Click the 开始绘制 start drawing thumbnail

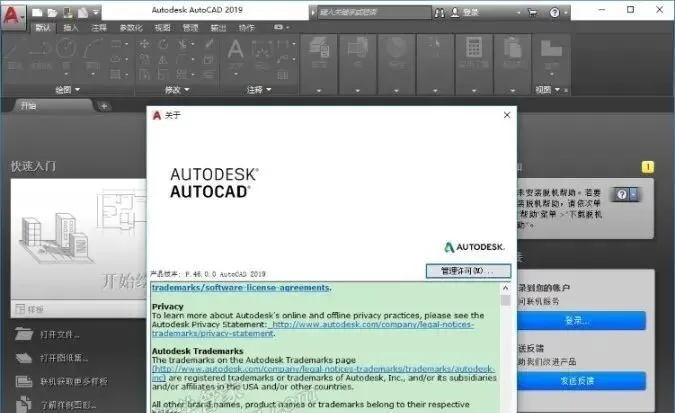pos(79,239)
